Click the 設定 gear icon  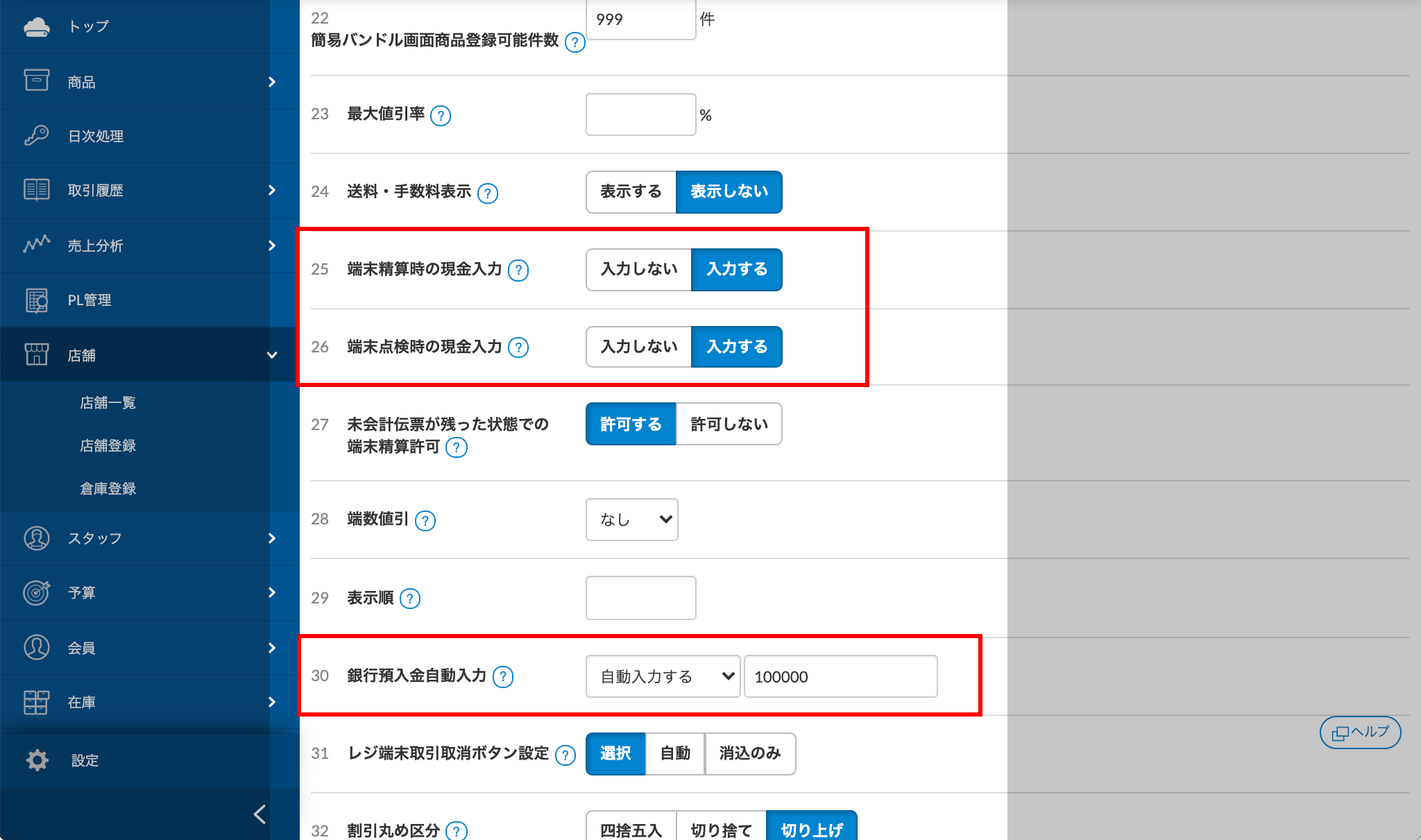(x=37, y=760)
